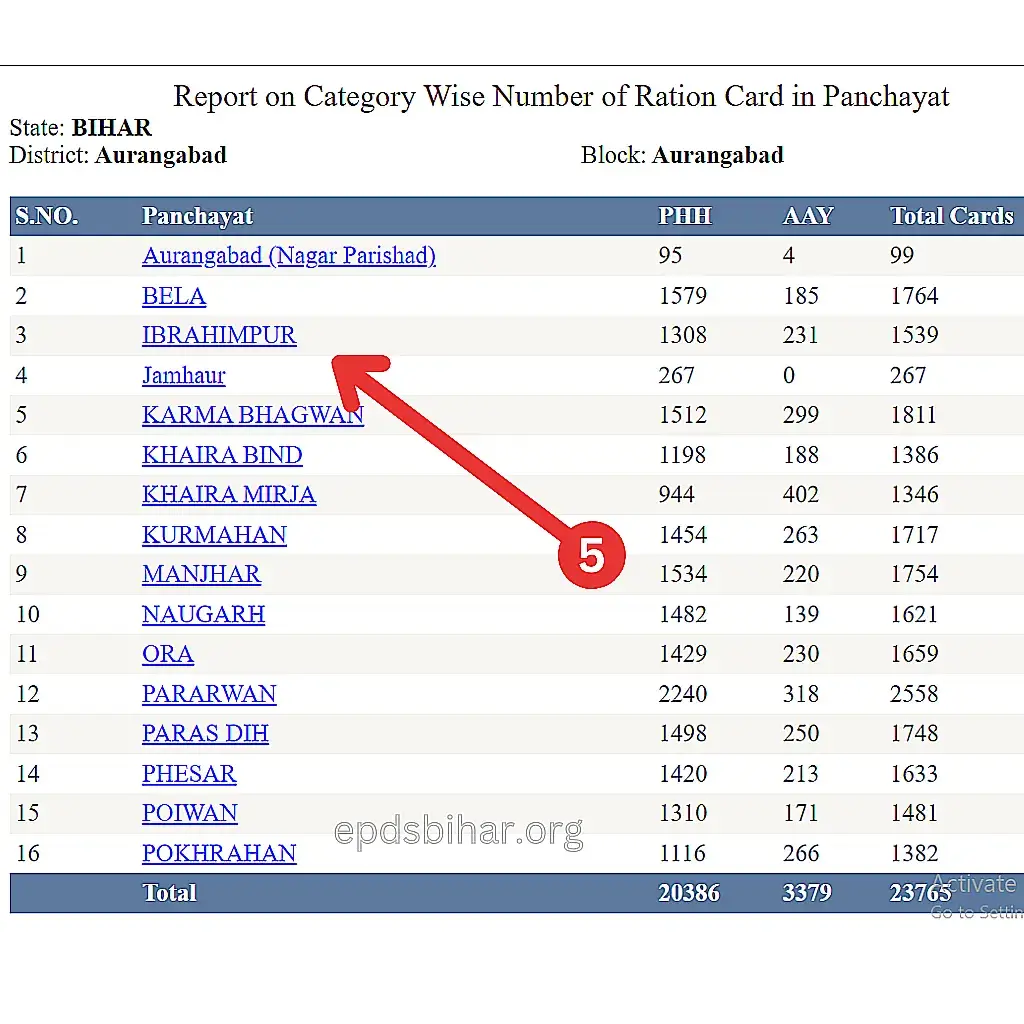Click the PHESAR panchayat link
1024x1024 pixels.
pos(189,774)
